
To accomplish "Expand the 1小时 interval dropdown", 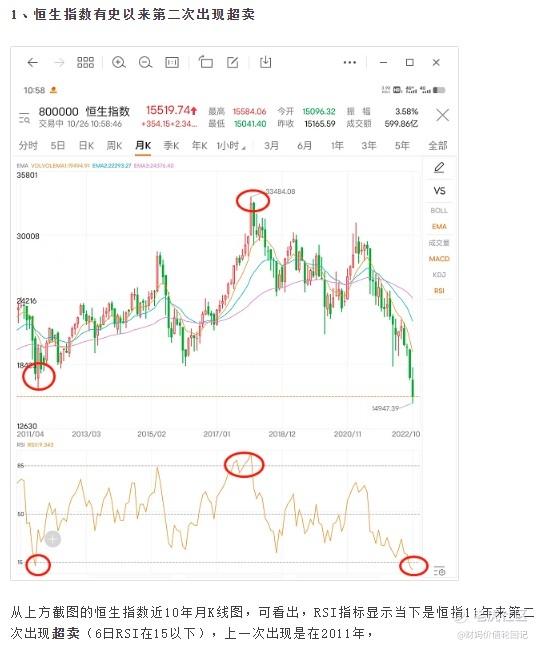I will [x=231, y=146].
